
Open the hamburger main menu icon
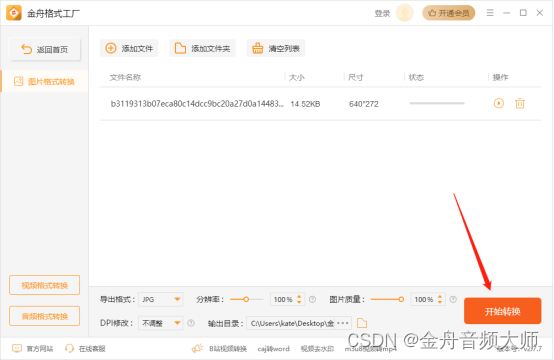tap(490, 13)
